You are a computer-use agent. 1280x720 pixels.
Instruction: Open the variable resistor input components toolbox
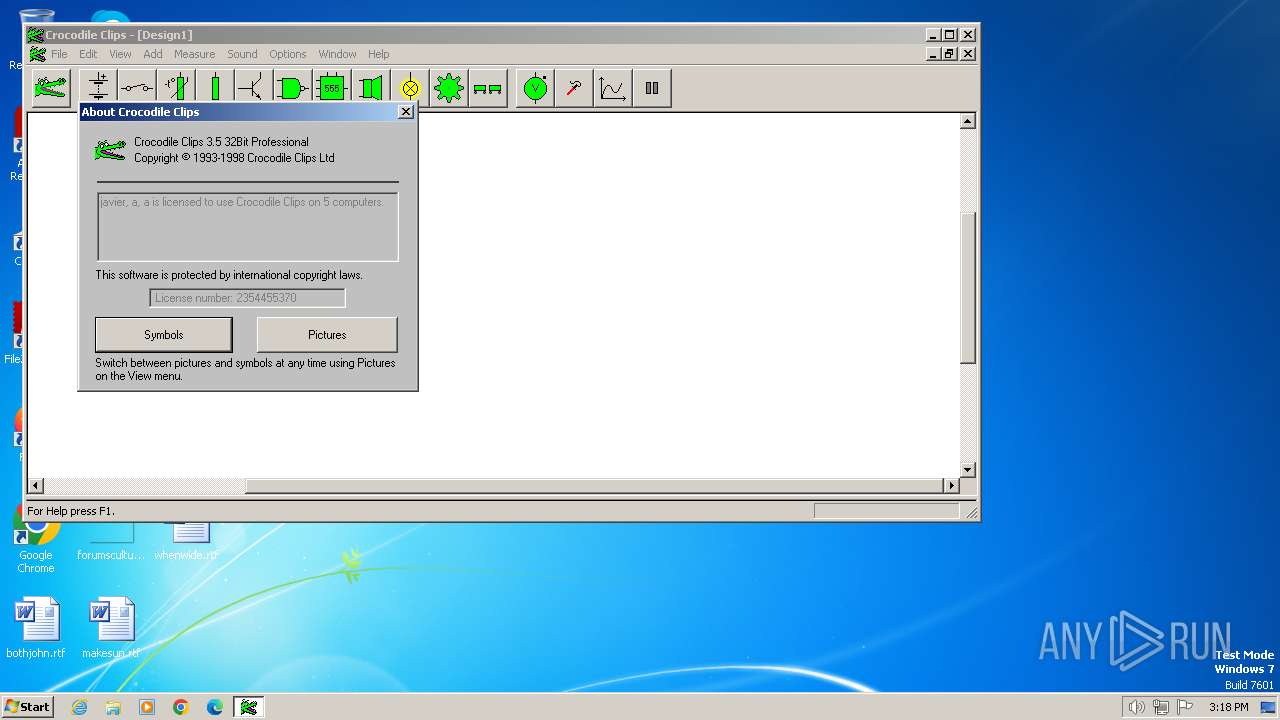176,88
